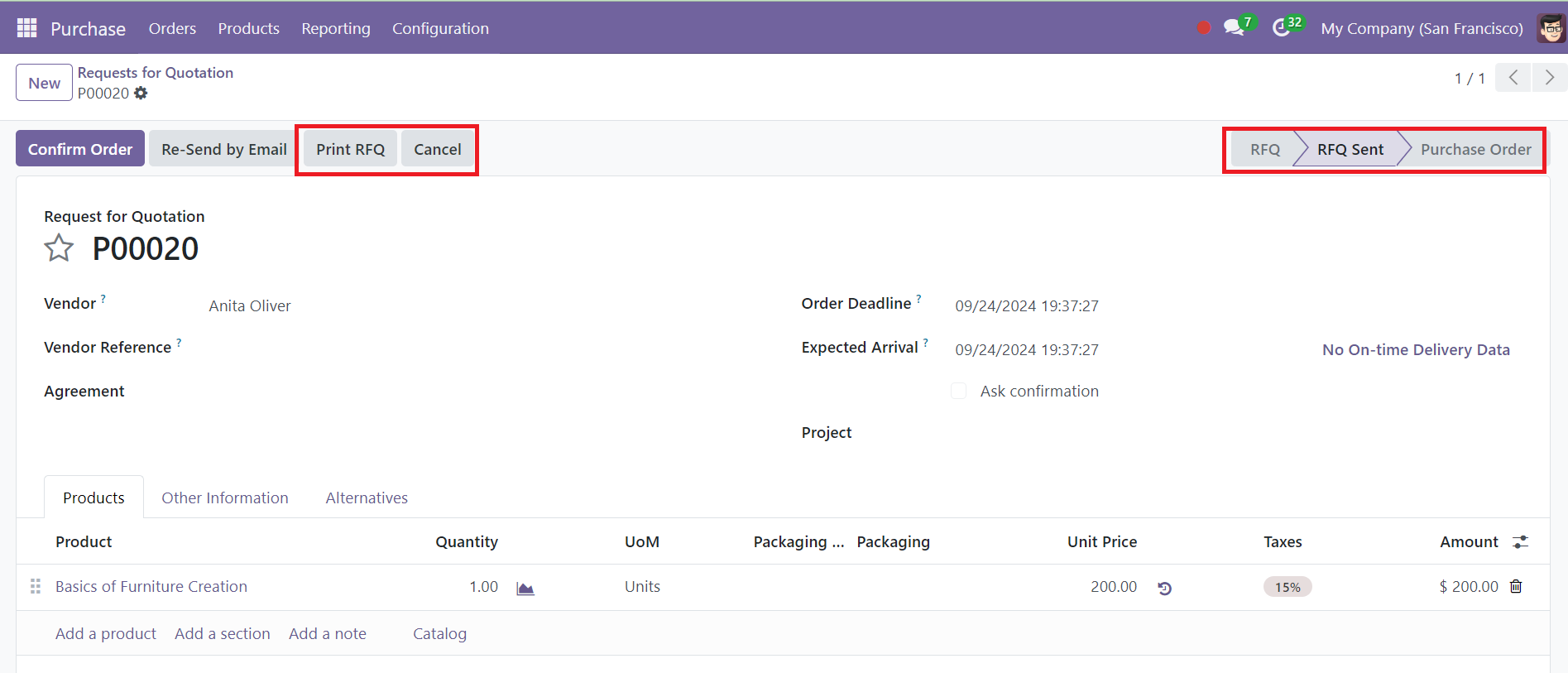Tick the Ask confirmation checkbox
The width and height of the screenshot is (1568, 673).
pos(959,391)
